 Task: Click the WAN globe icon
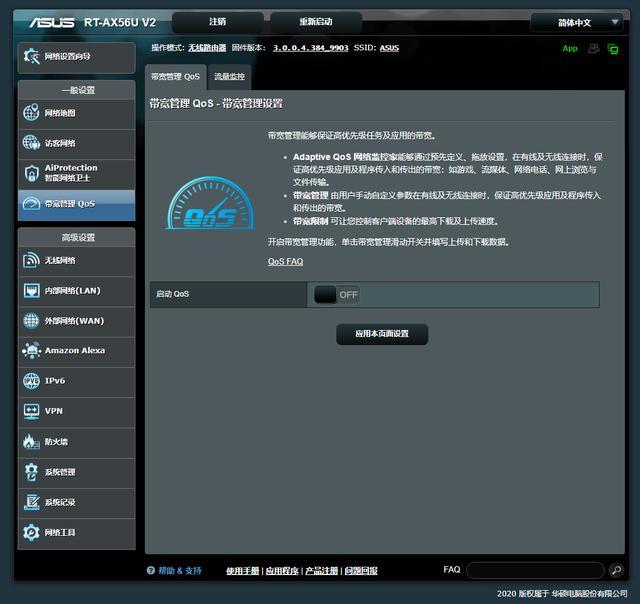(31, 321)
